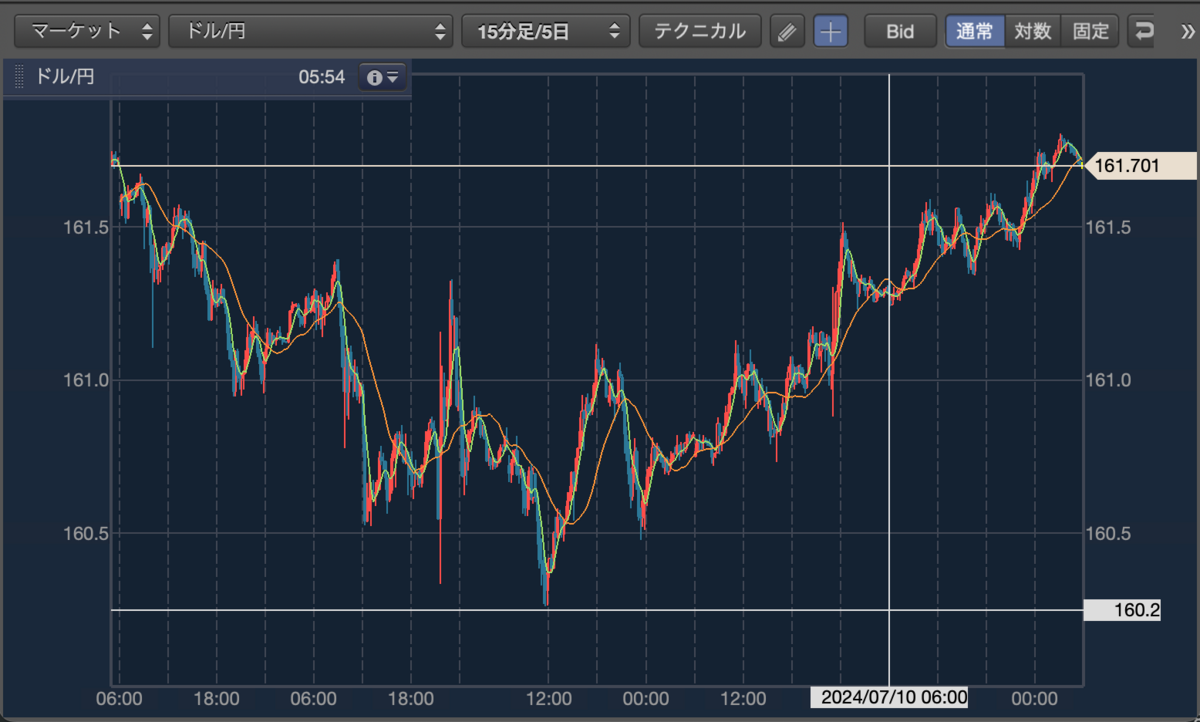Select the pencil drawing tool icon

click(x=788, y=32)
